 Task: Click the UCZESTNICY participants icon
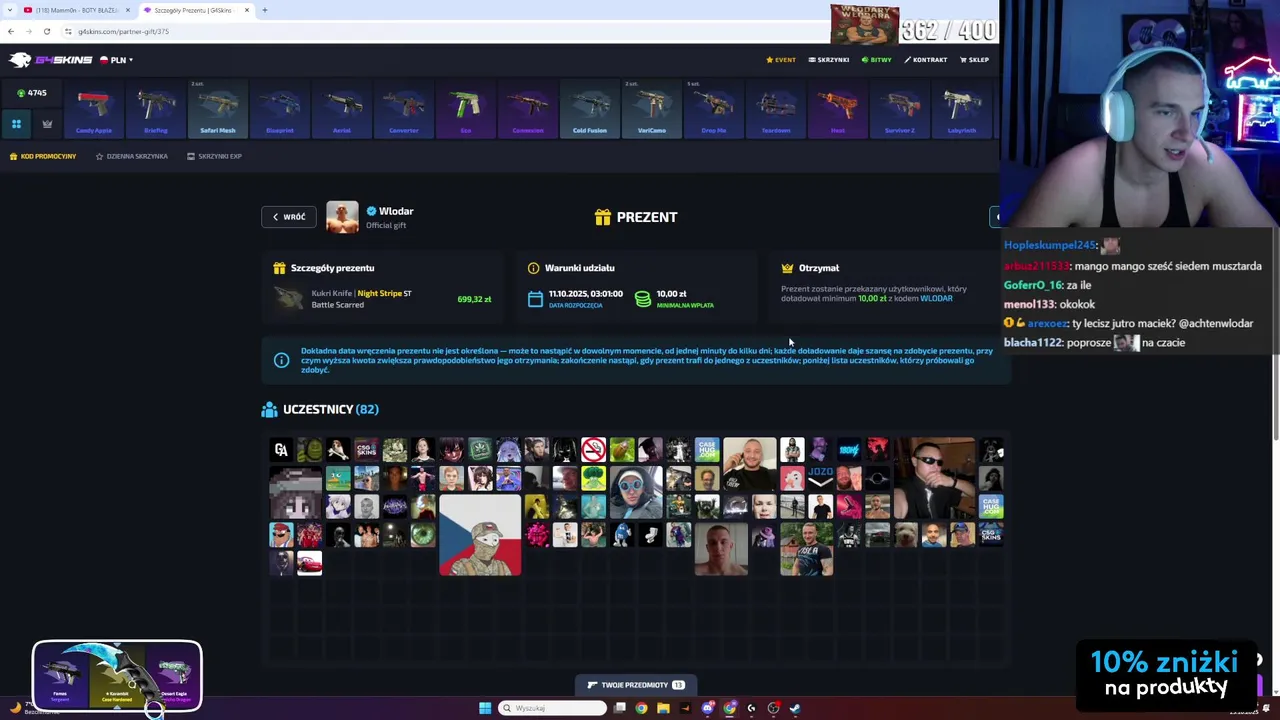click(269, 409)
